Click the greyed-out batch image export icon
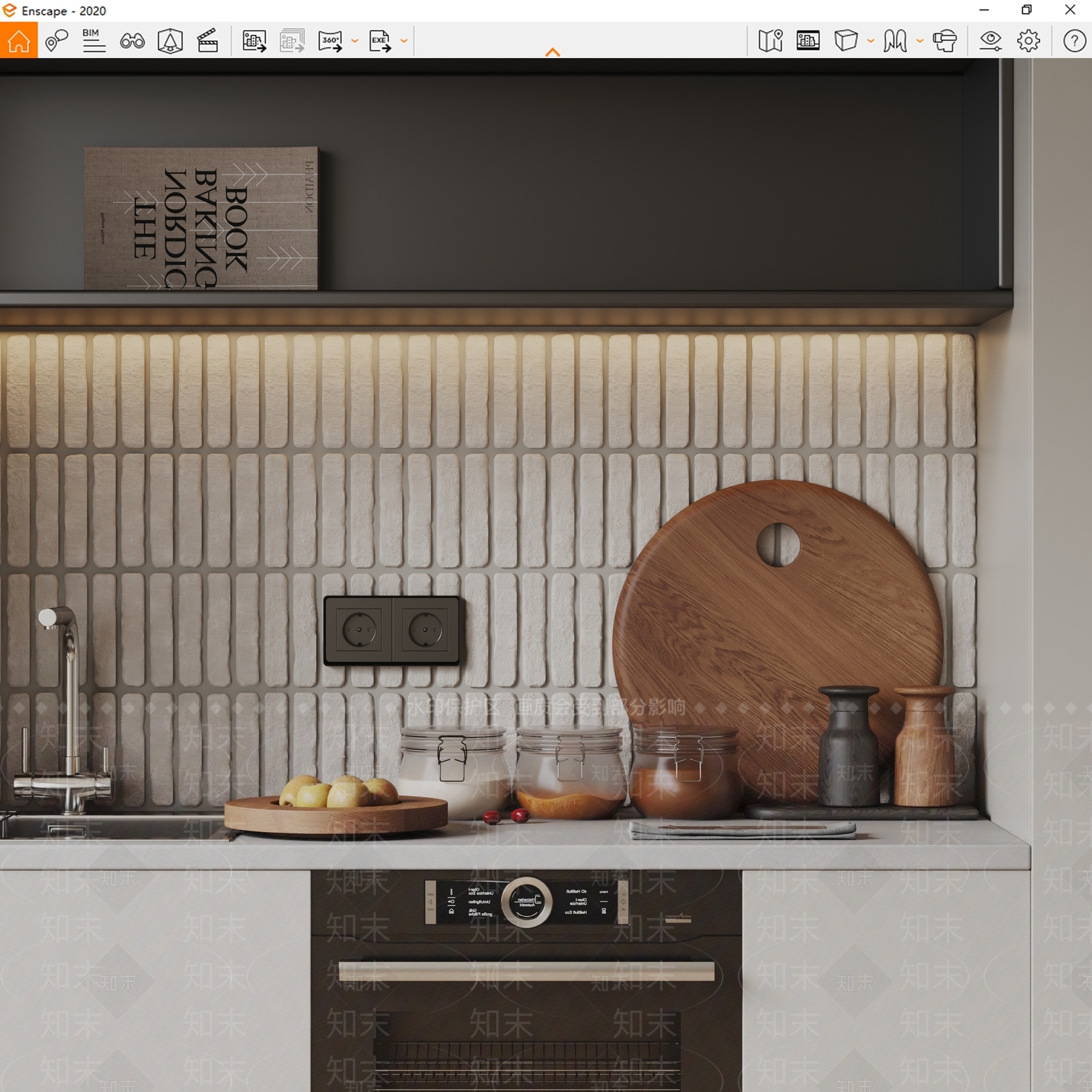1092x1092 pixels. 292,41
